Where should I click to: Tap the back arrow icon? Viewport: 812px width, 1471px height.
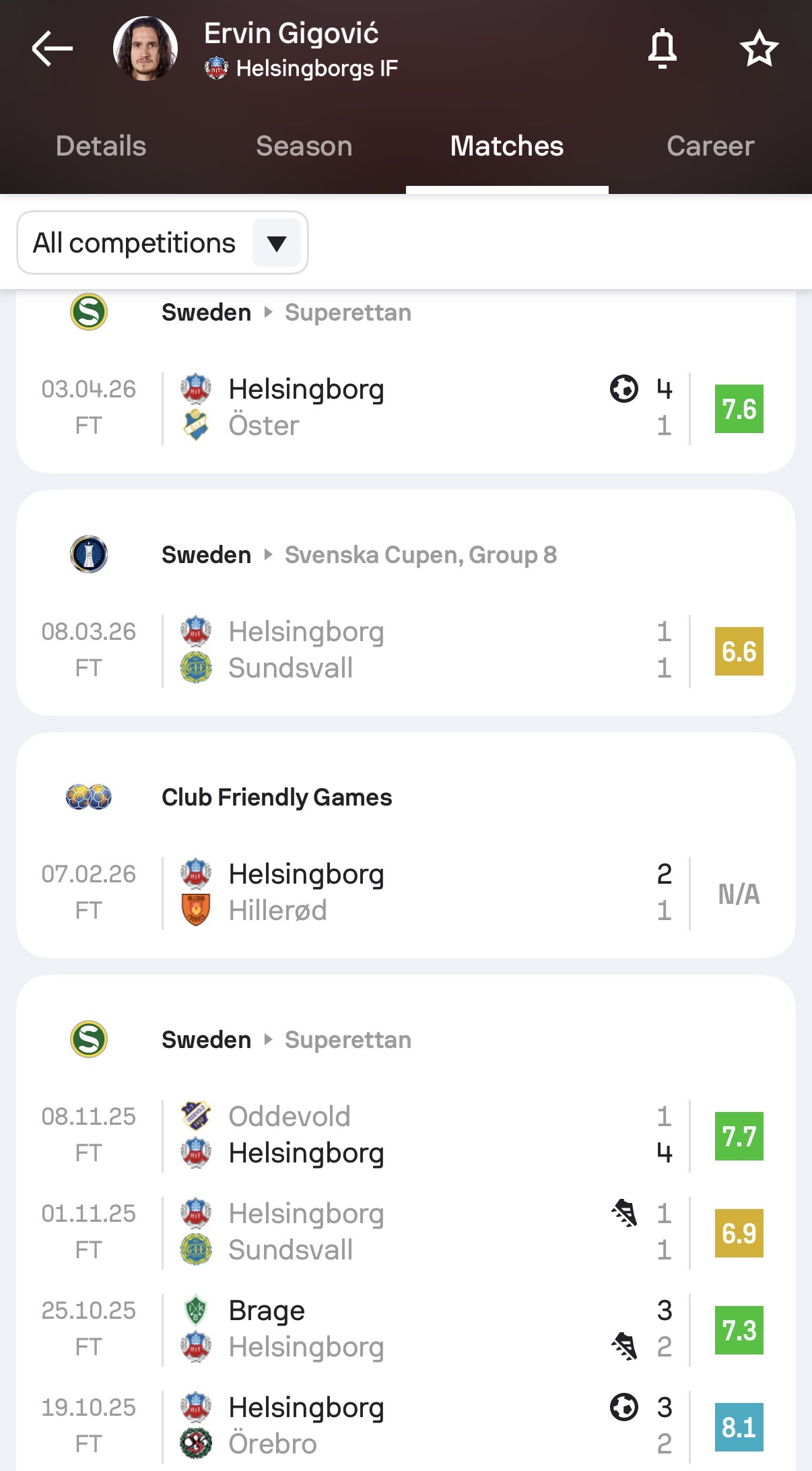click(52, 48)
